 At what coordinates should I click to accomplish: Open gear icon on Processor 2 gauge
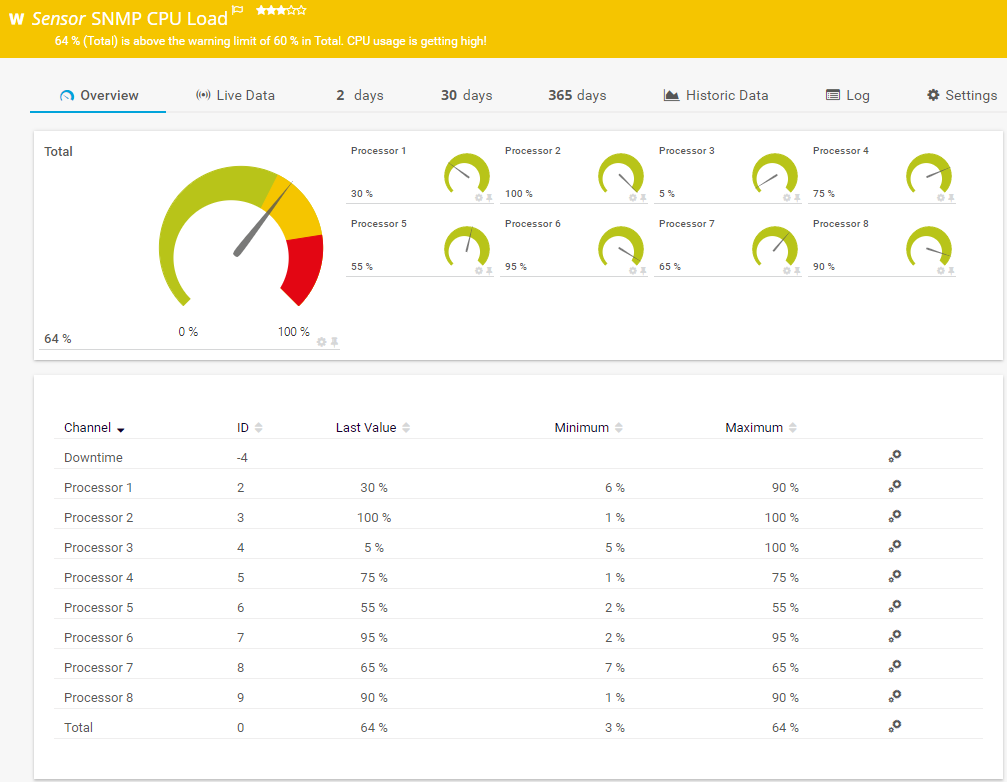632,198
